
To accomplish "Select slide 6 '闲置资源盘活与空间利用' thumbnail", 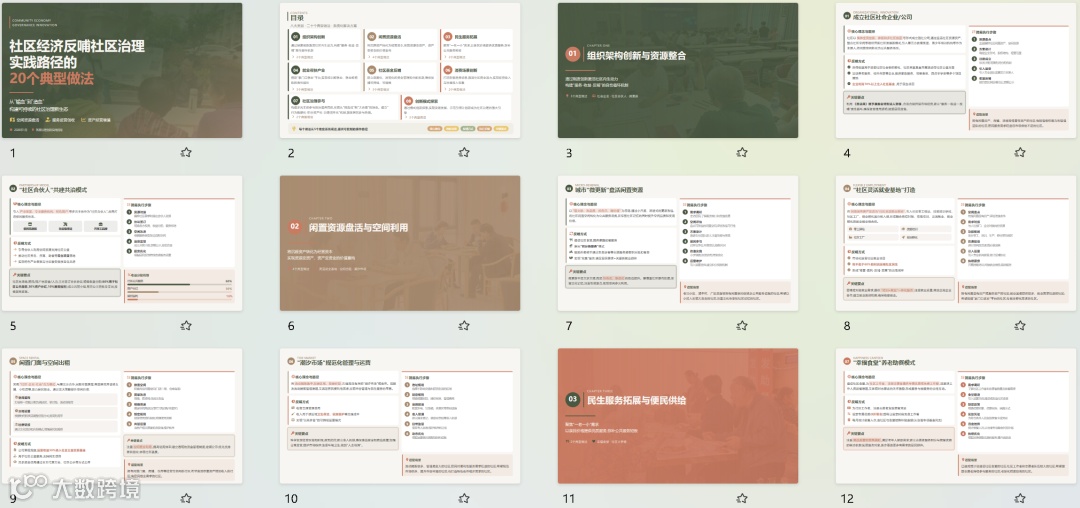I will point(400,243).
